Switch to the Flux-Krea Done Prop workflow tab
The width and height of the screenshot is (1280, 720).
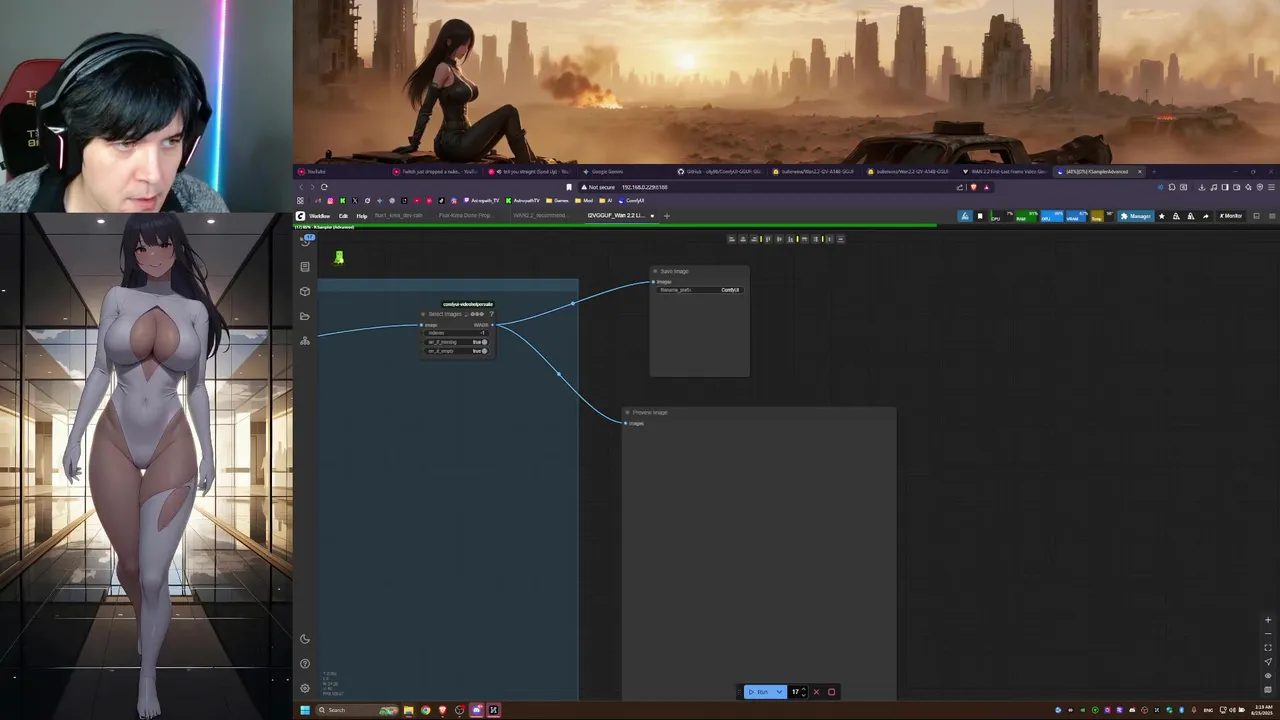click(x=466, y=216)
